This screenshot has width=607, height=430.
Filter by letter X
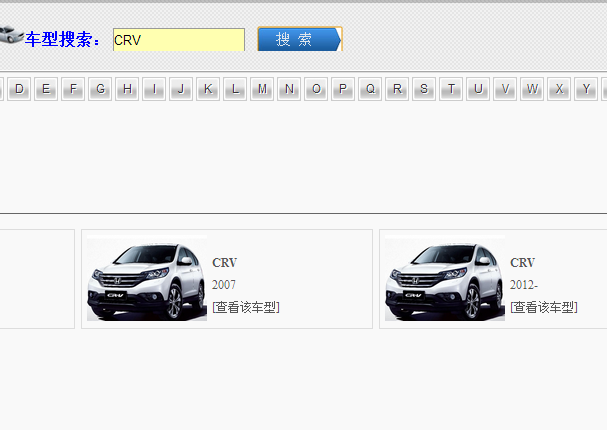559,89
